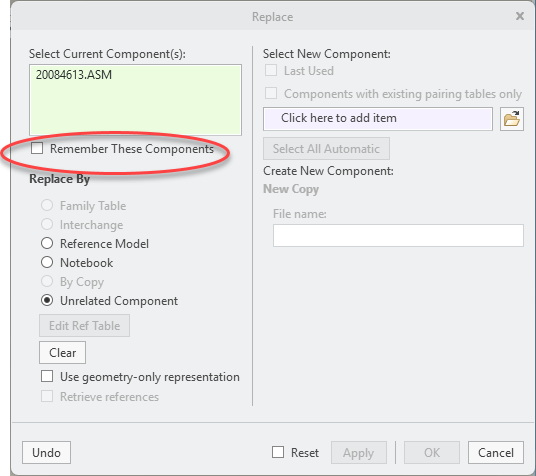Focus the File name text field
536x476 pixels.
(x=398, y=235)
